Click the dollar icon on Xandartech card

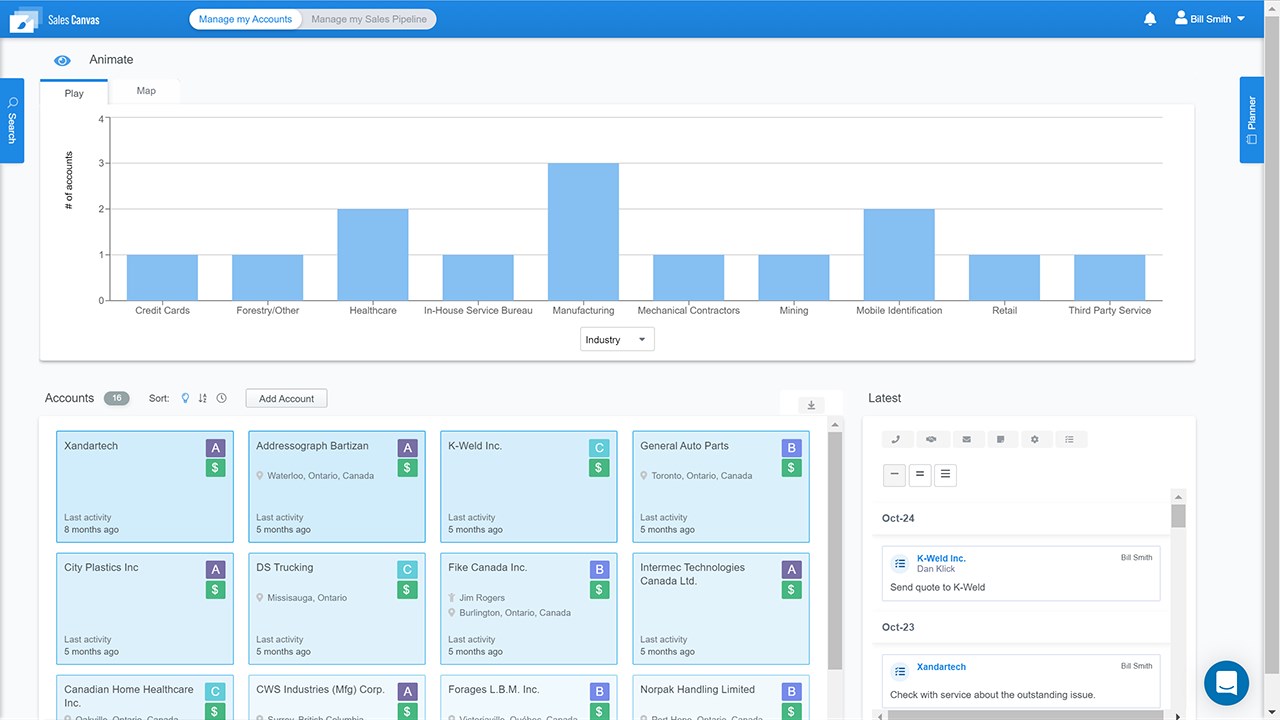coord(216,468)
